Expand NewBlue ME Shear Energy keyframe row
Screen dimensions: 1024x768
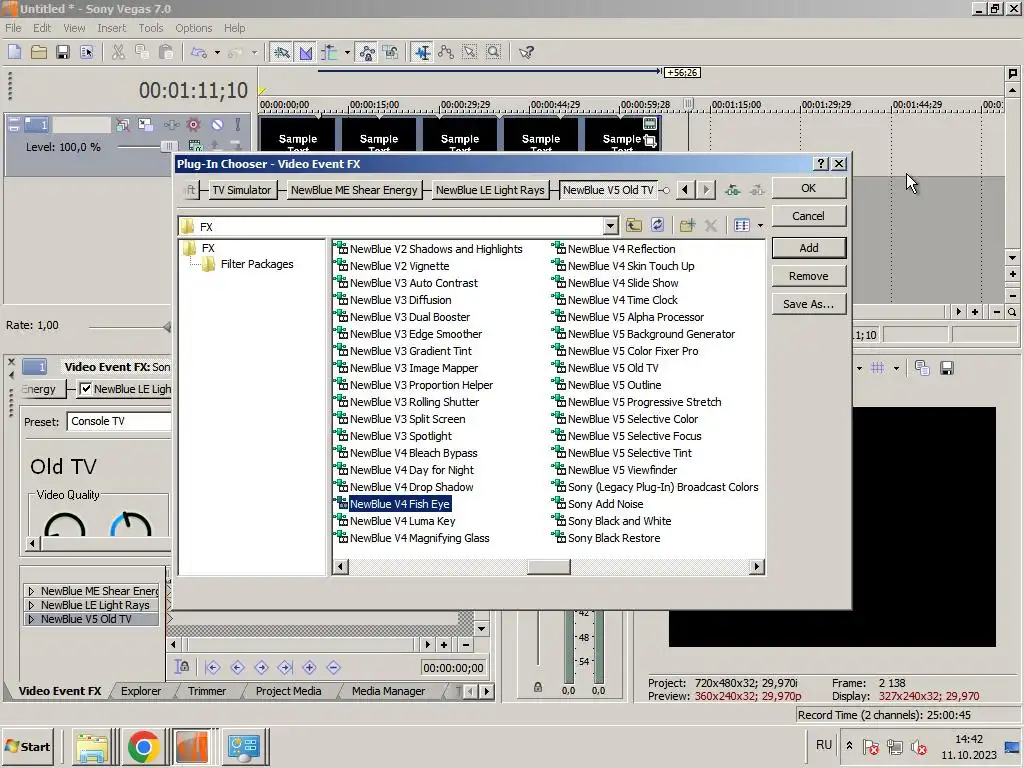click(31, 591)
